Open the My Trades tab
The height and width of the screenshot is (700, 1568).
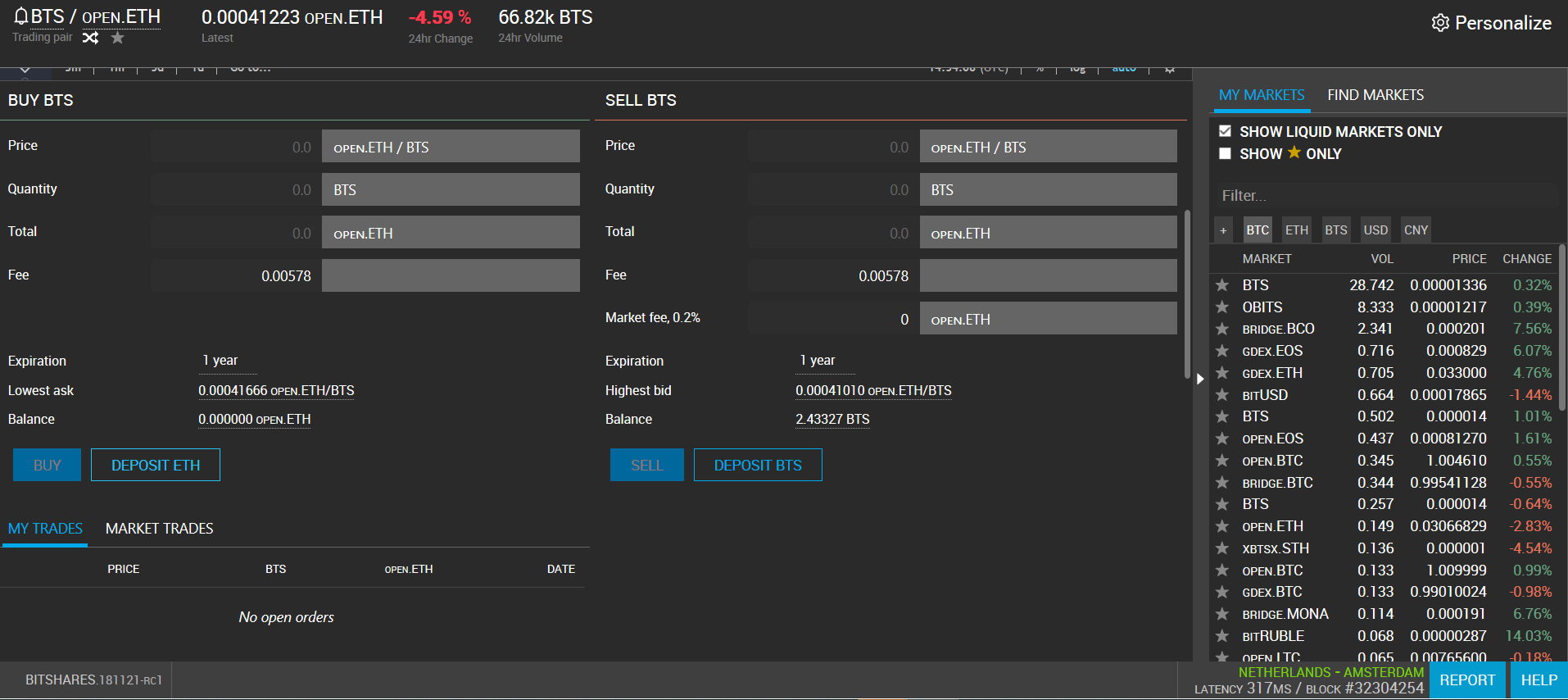point(45,529)
